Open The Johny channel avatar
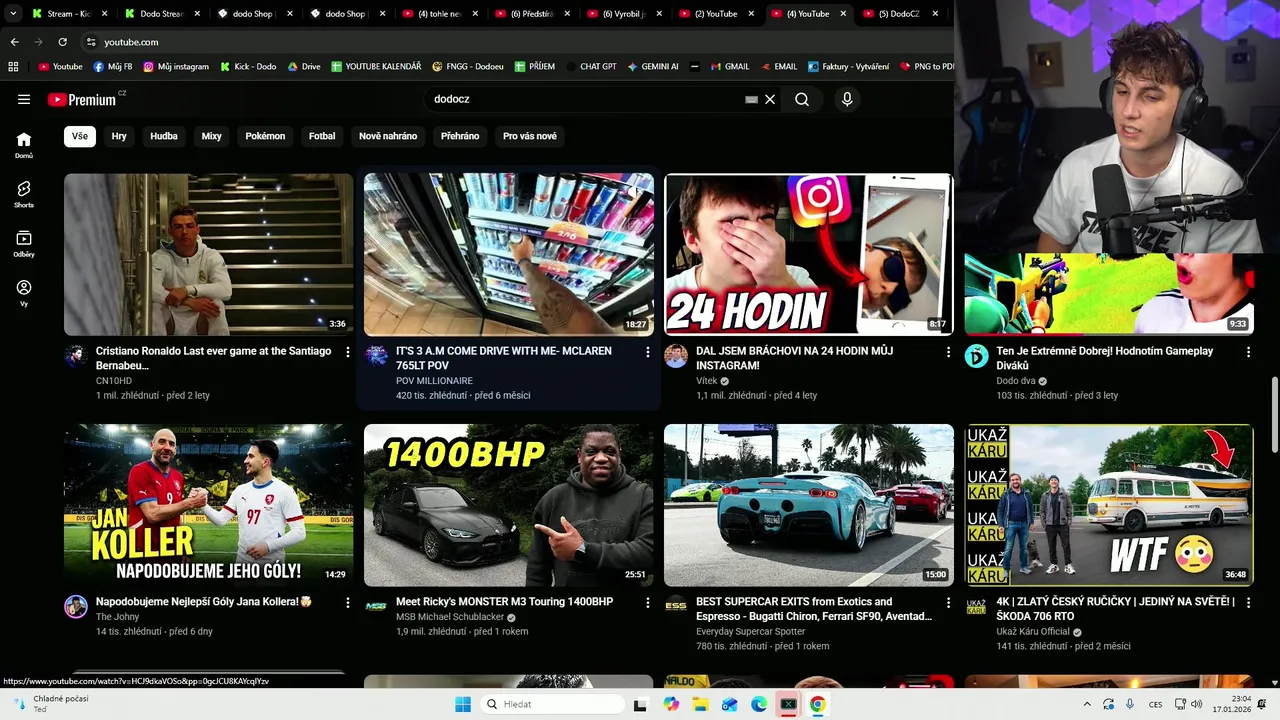1280x720 pixels. (x=76, y=607)
